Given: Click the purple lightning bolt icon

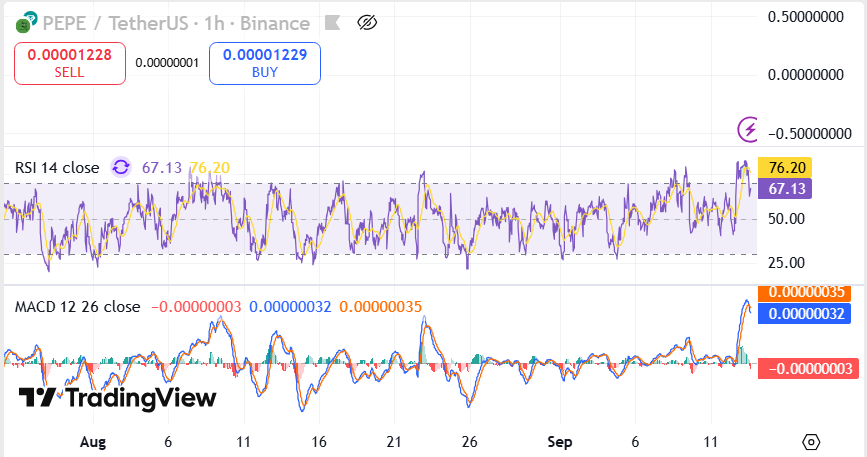Looking at the screenshot, I should click(749, 129).
